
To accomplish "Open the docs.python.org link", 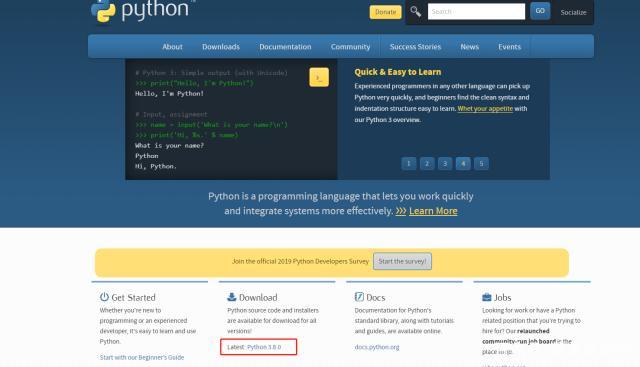I will coord(377,347).
